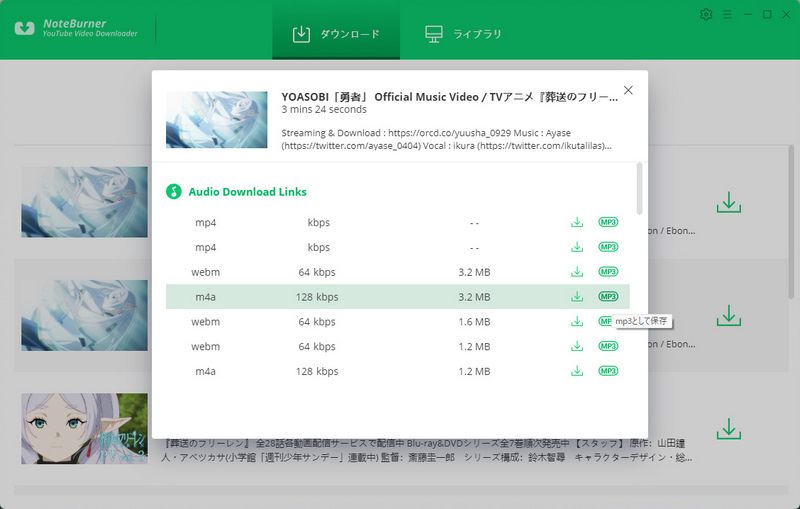Open the settings gear in title bar
800x509 pixels.
[706, 14]
